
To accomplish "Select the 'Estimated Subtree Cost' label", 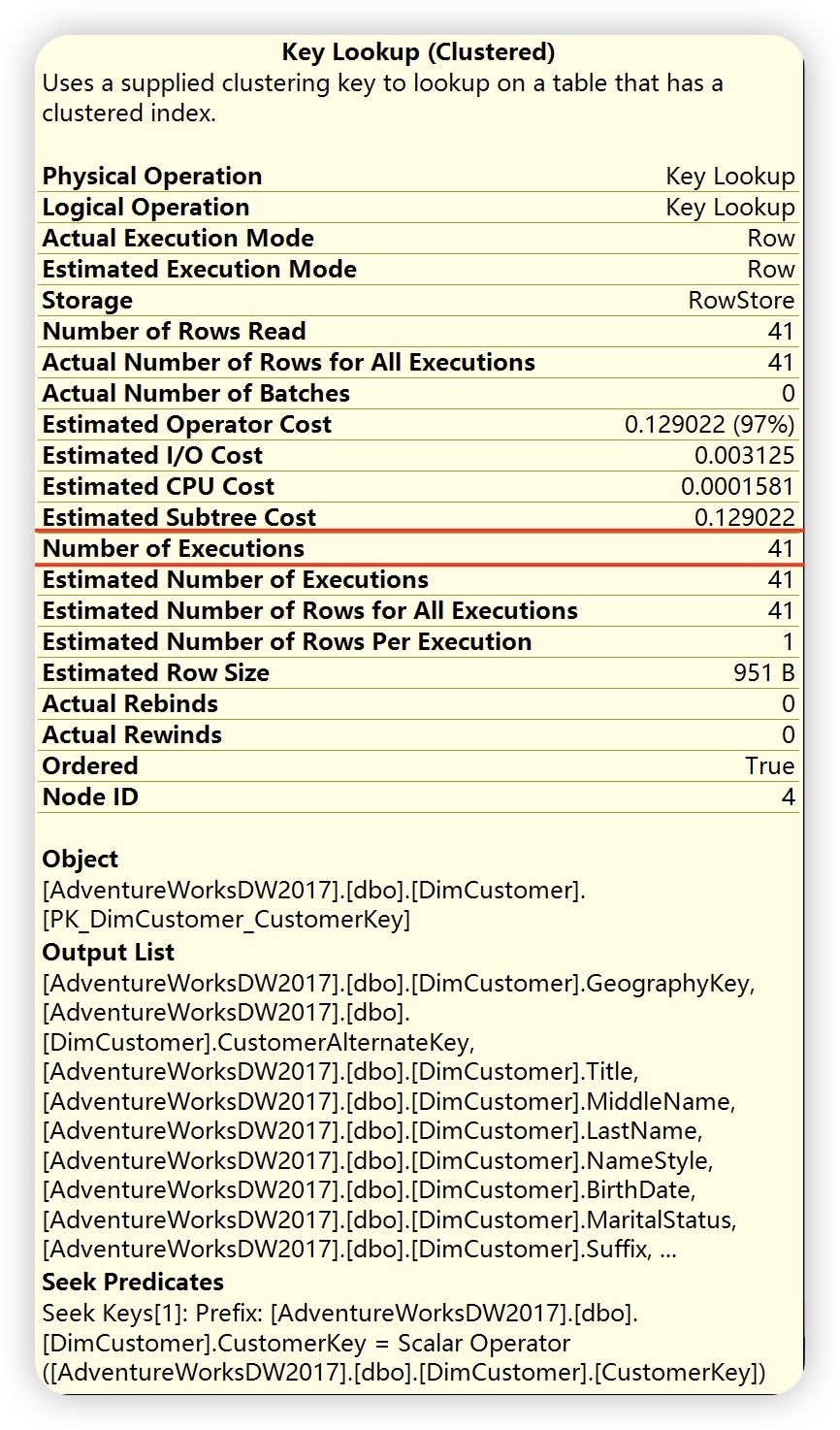I will 179,518.
